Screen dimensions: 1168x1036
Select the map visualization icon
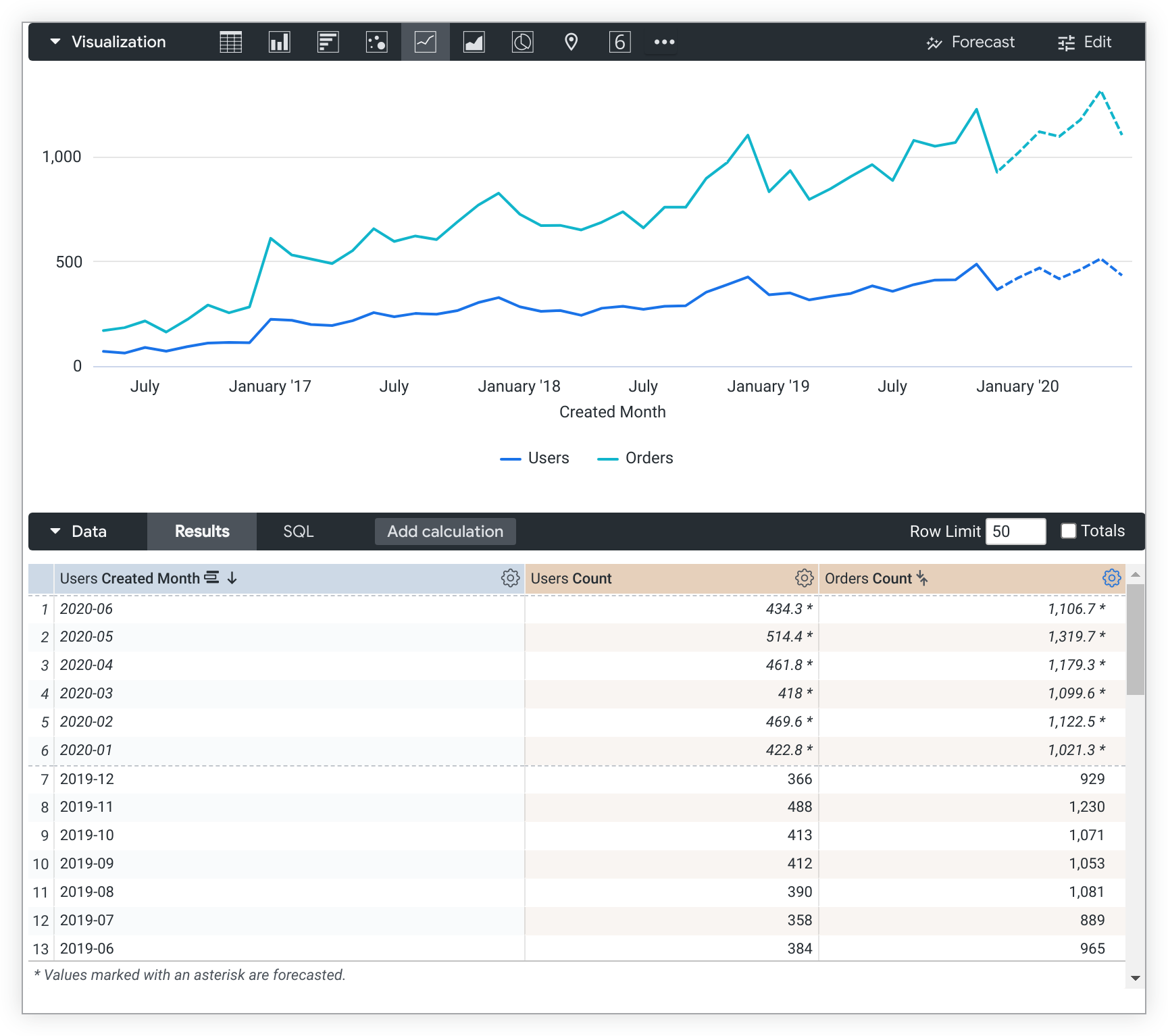(571, 42)
